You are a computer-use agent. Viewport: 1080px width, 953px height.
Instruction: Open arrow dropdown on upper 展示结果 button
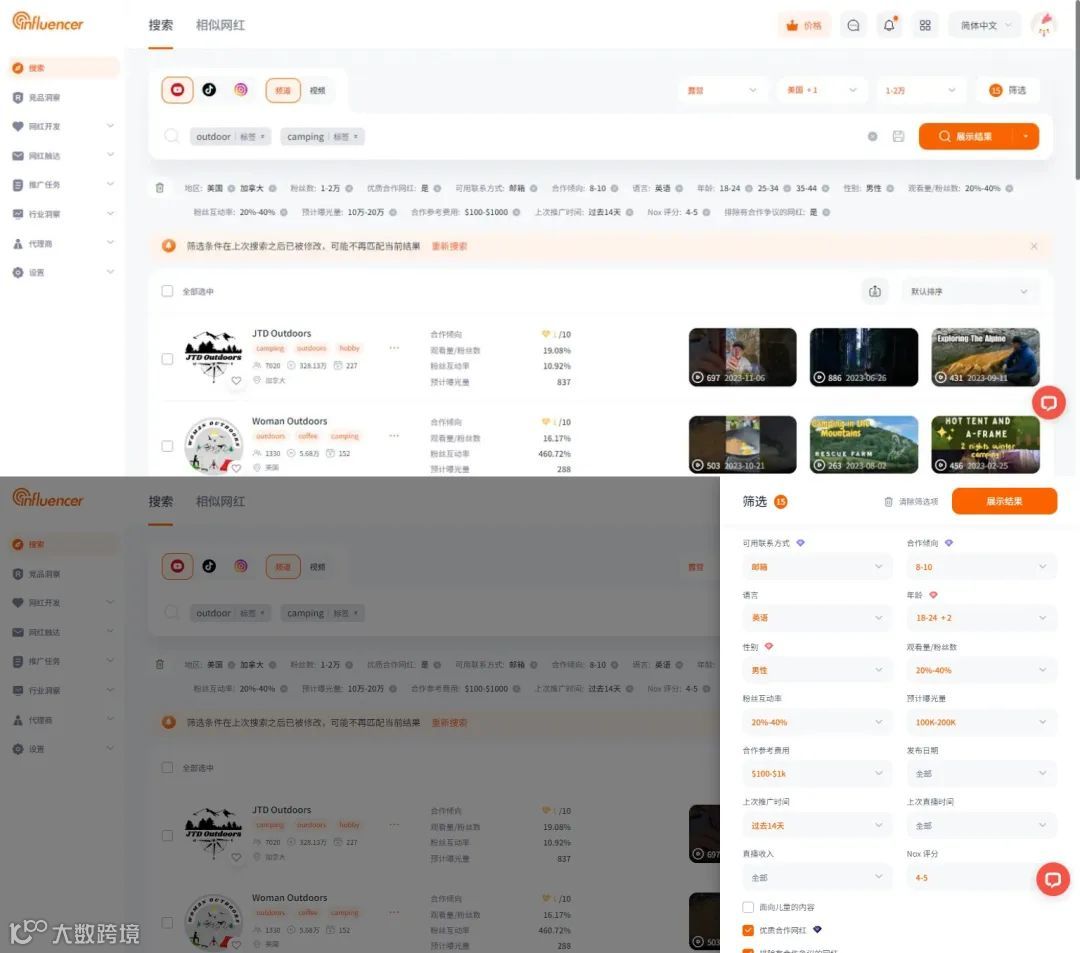[x=1026, y=136]
